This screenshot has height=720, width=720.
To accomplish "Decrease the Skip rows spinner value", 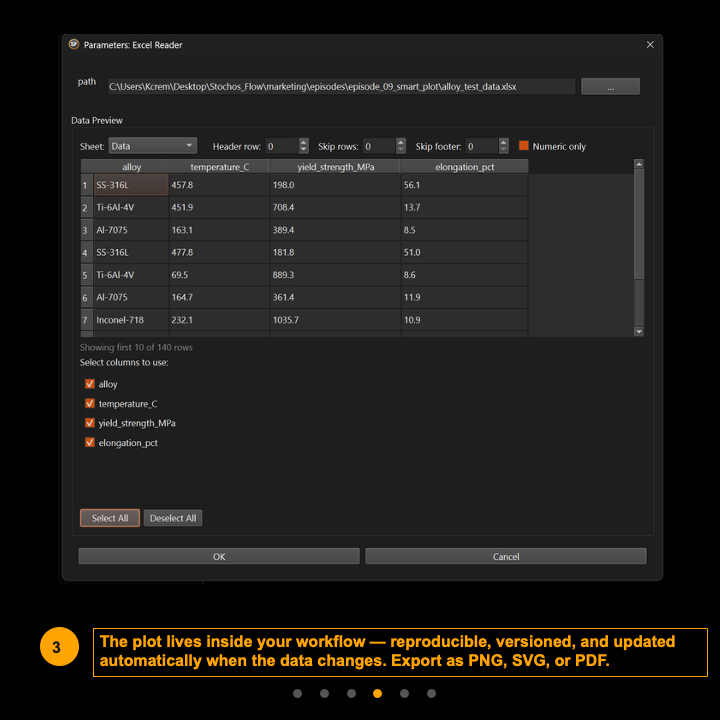I will [x=401, y=150].
